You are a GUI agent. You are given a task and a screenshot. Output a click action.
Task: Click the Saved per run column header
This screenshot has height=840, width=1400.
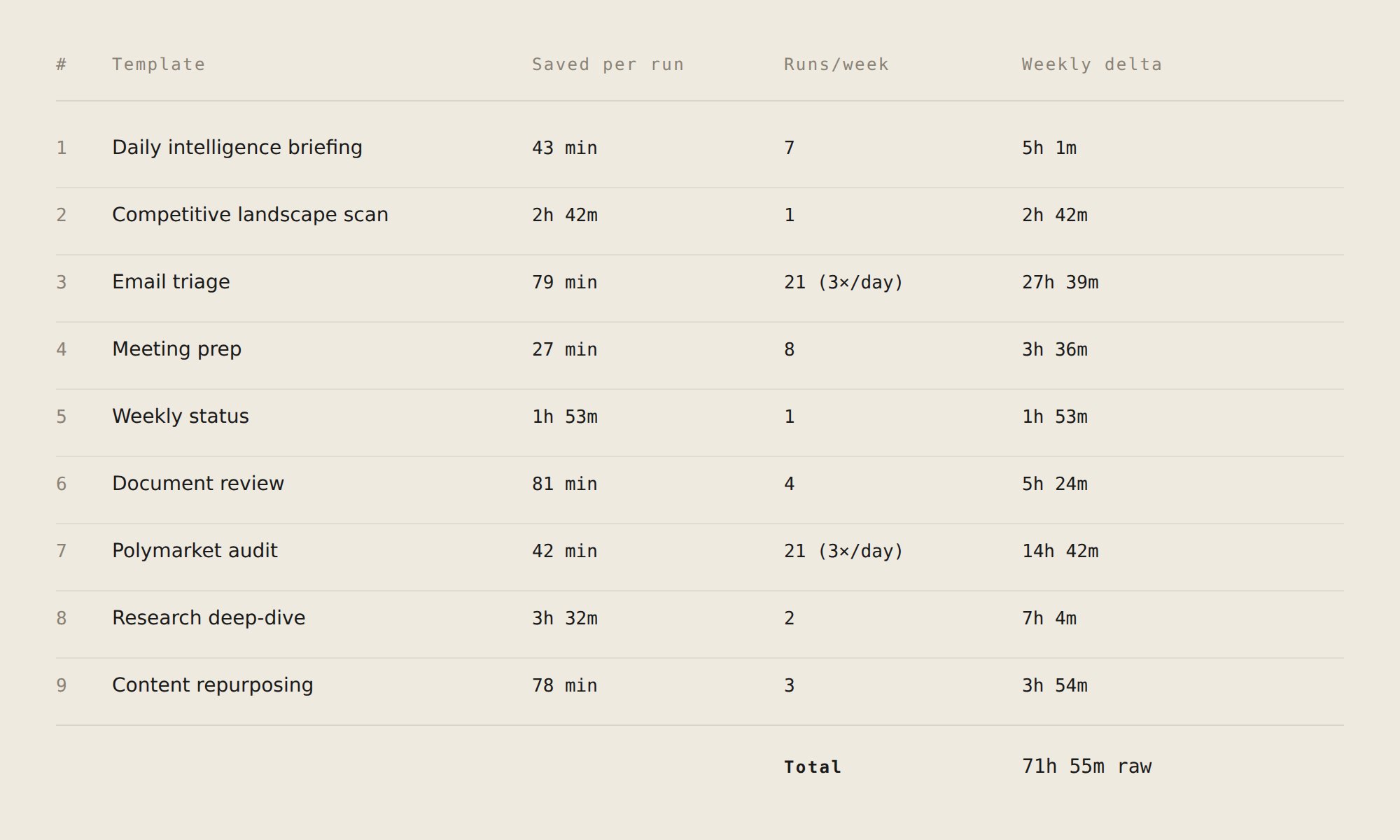click(608, 64)
